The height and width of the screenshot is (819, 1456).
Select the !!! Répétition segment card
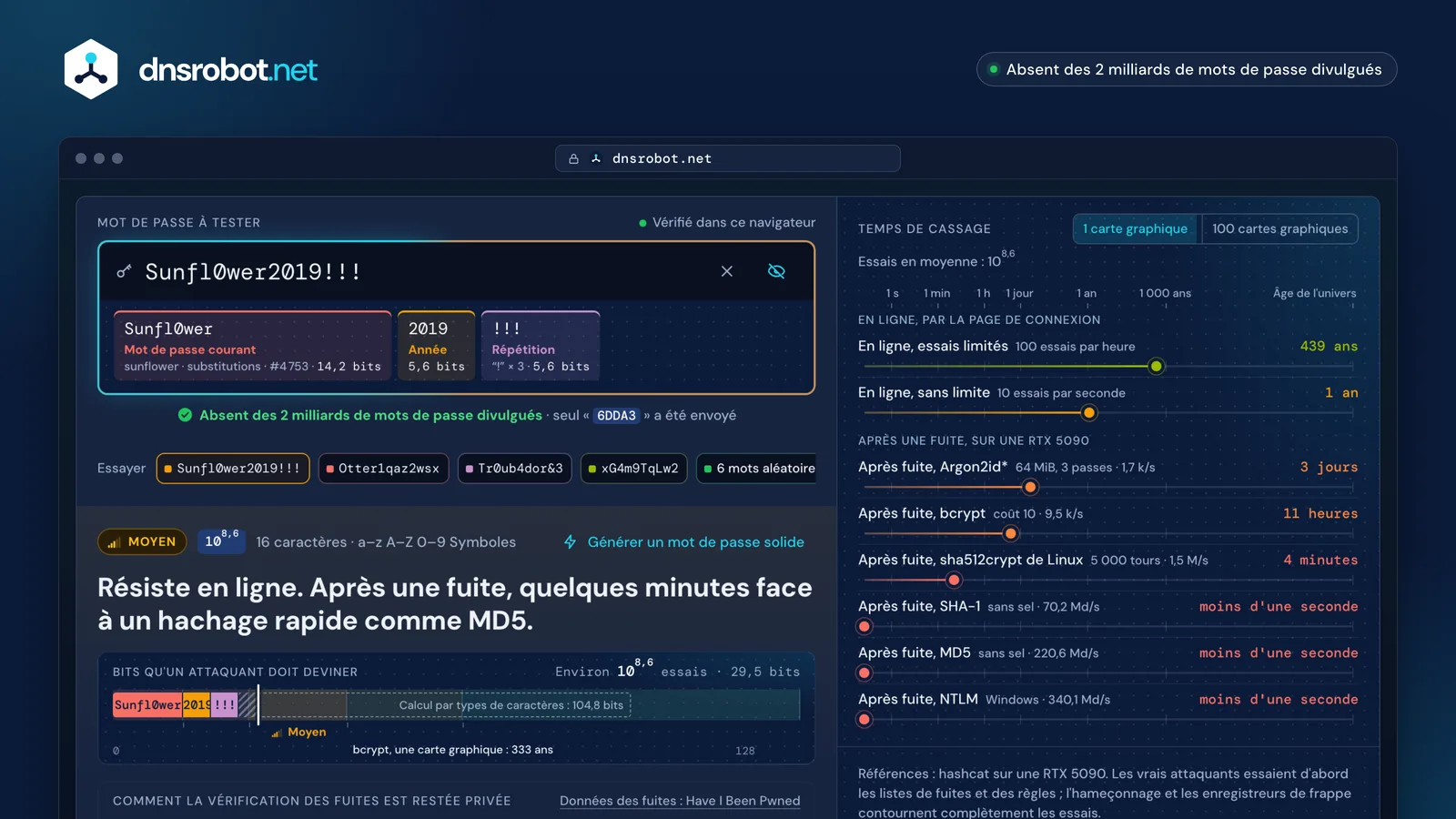point(541,346)
